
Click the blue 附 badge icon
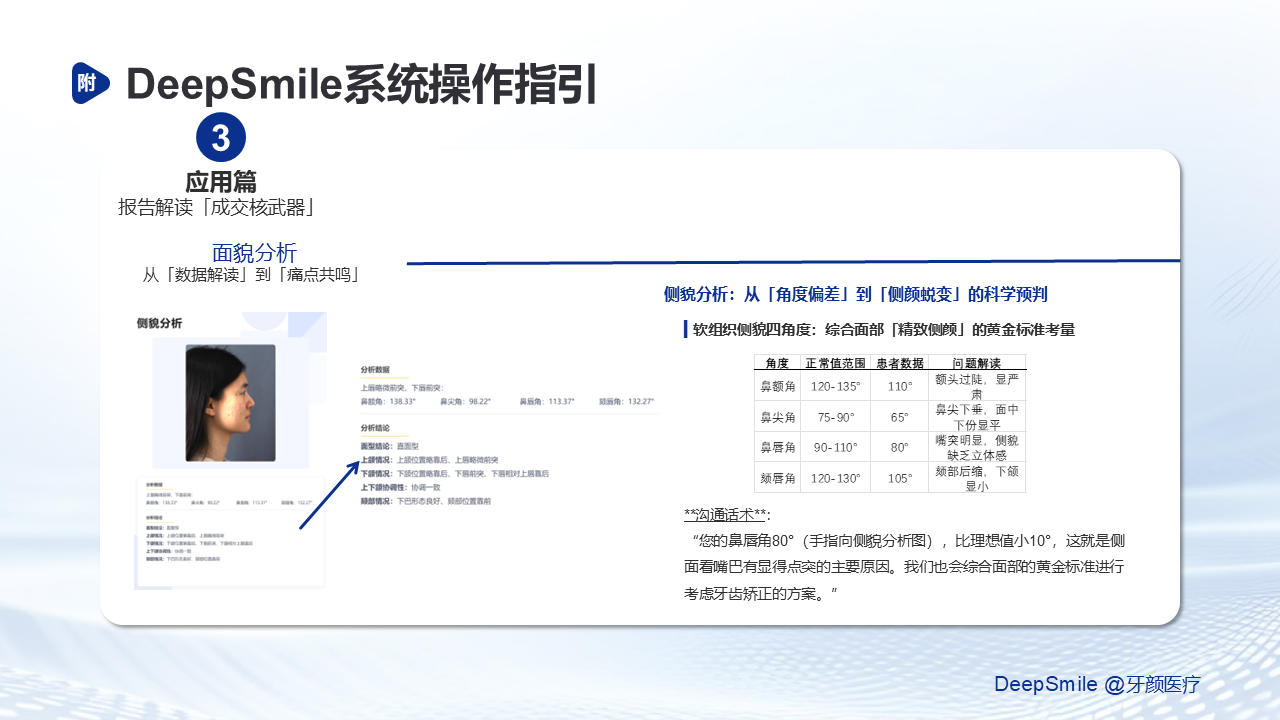tap(89, 83)
